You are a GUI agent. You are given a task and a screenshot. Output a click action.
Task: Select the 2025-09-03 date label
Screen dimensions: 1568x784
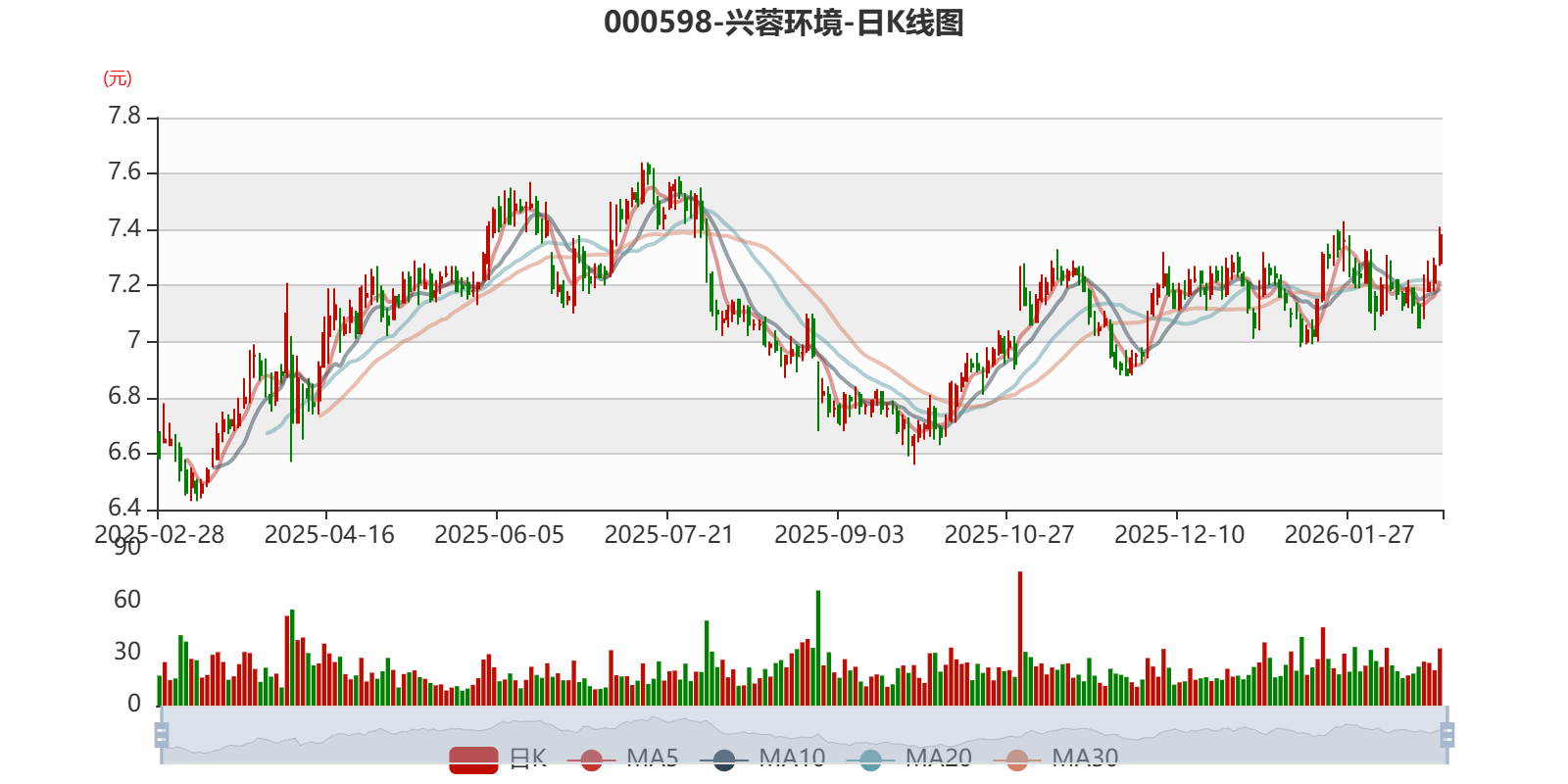coord(839,535)
